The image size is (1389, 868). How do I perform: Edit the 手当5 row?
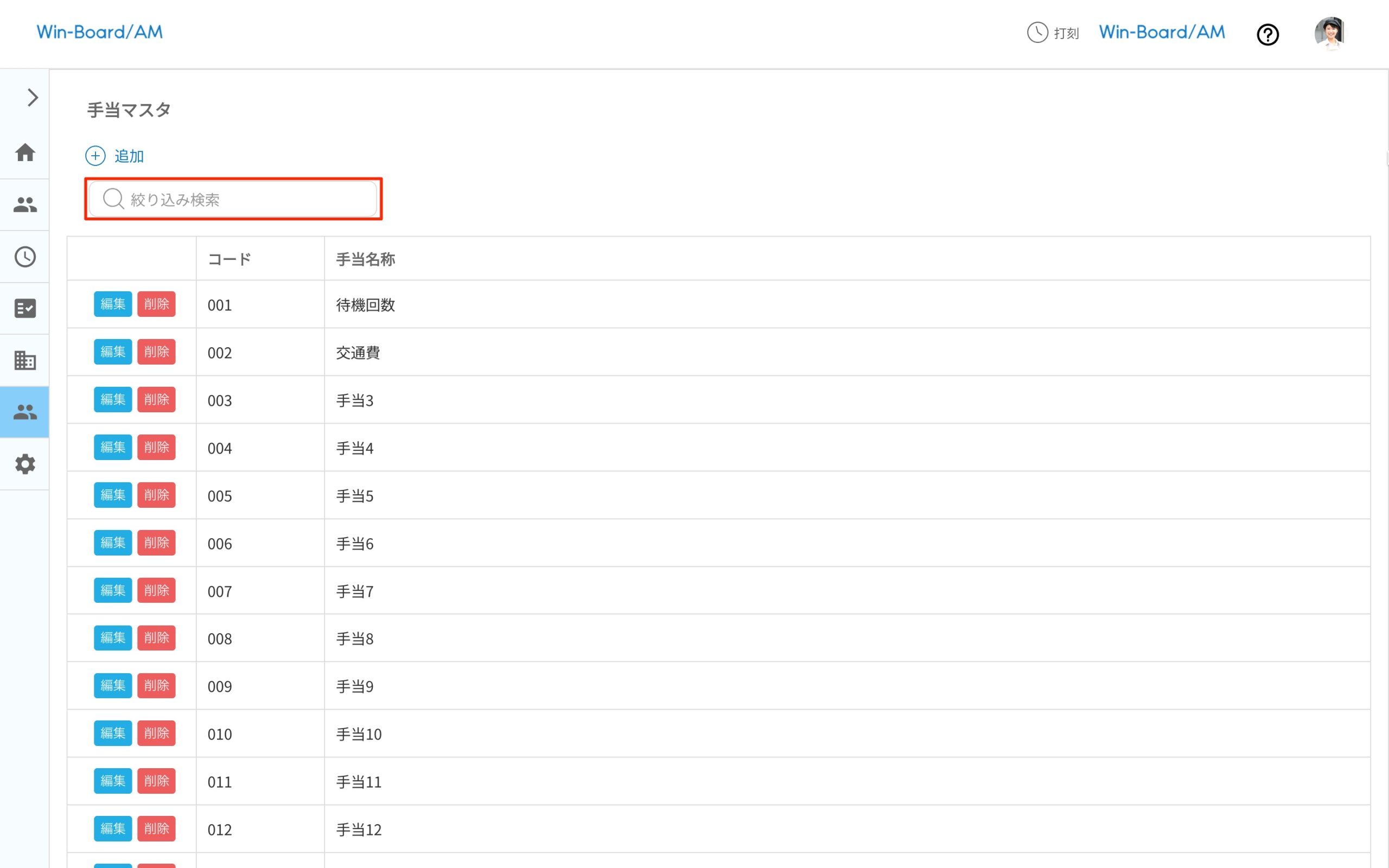tap(112, 495)
